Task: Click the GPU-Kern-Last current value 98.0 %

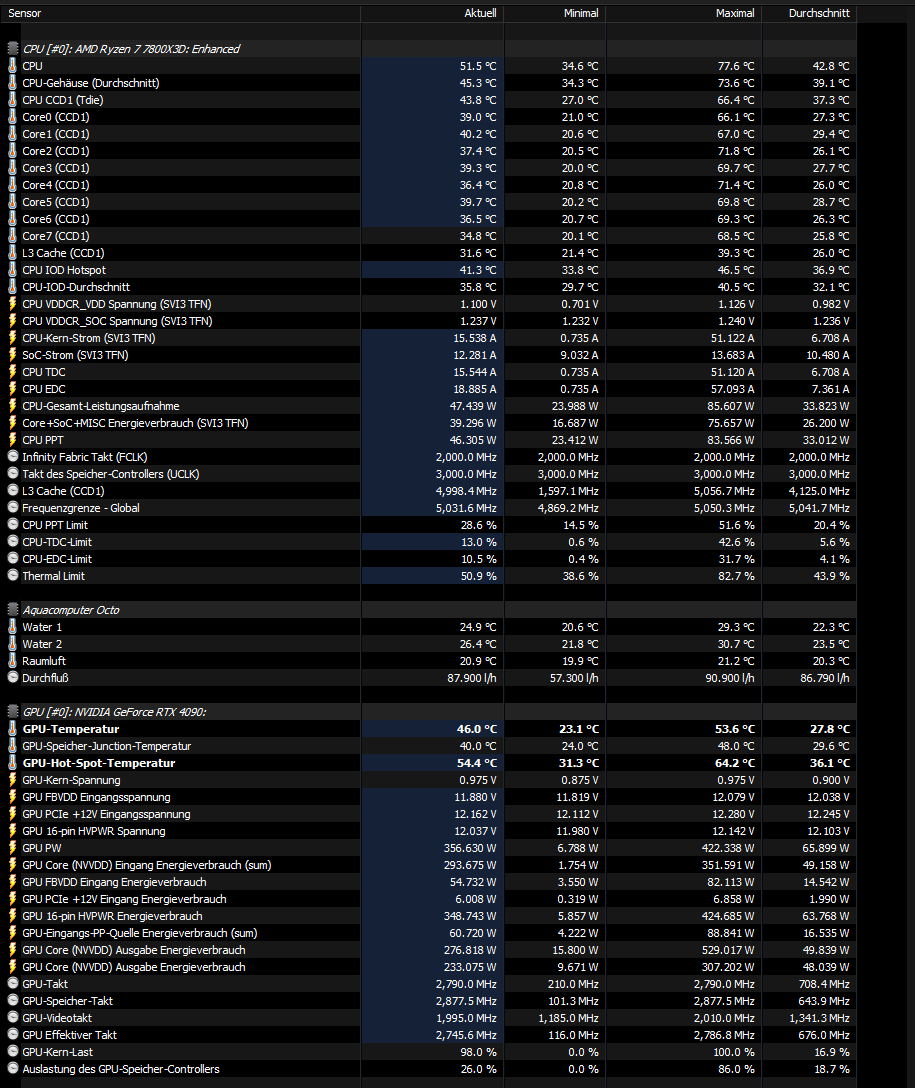Action: (x=479, y=1052)
